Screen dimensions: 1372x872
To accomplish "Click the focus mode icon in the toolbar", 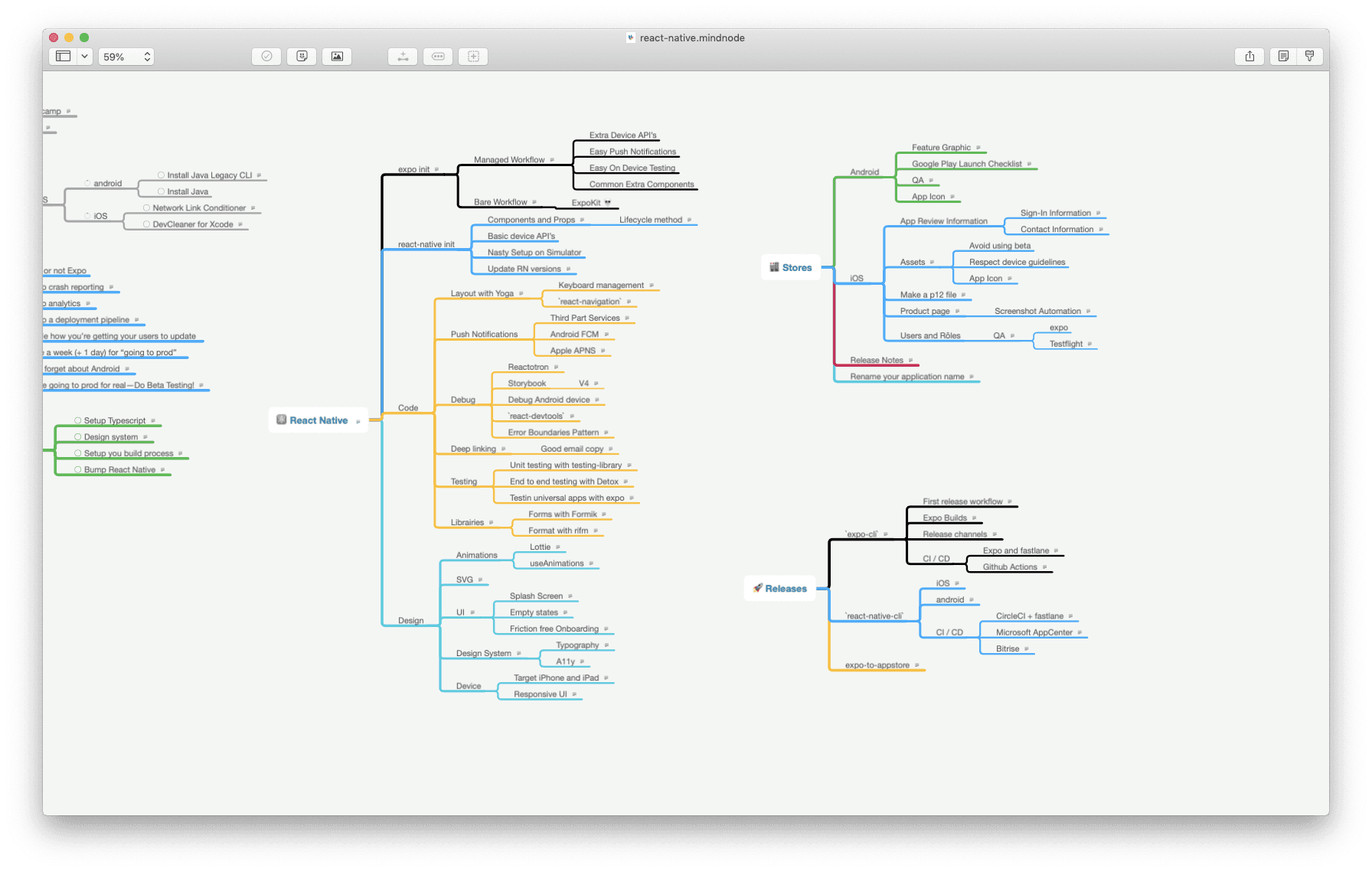I will coord(472,56).
